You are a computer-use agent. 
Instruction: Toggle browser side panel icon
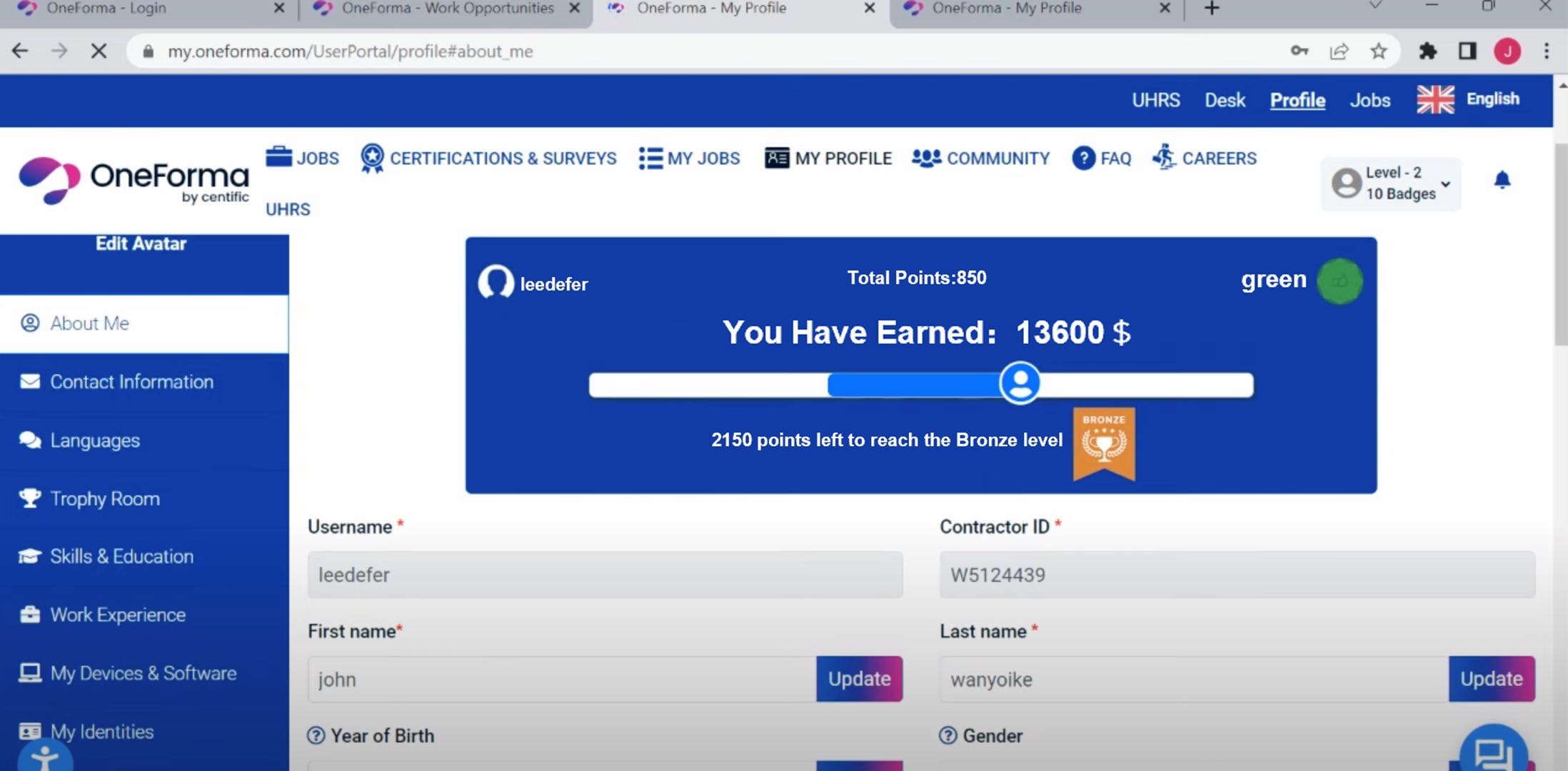(1467, 51)
